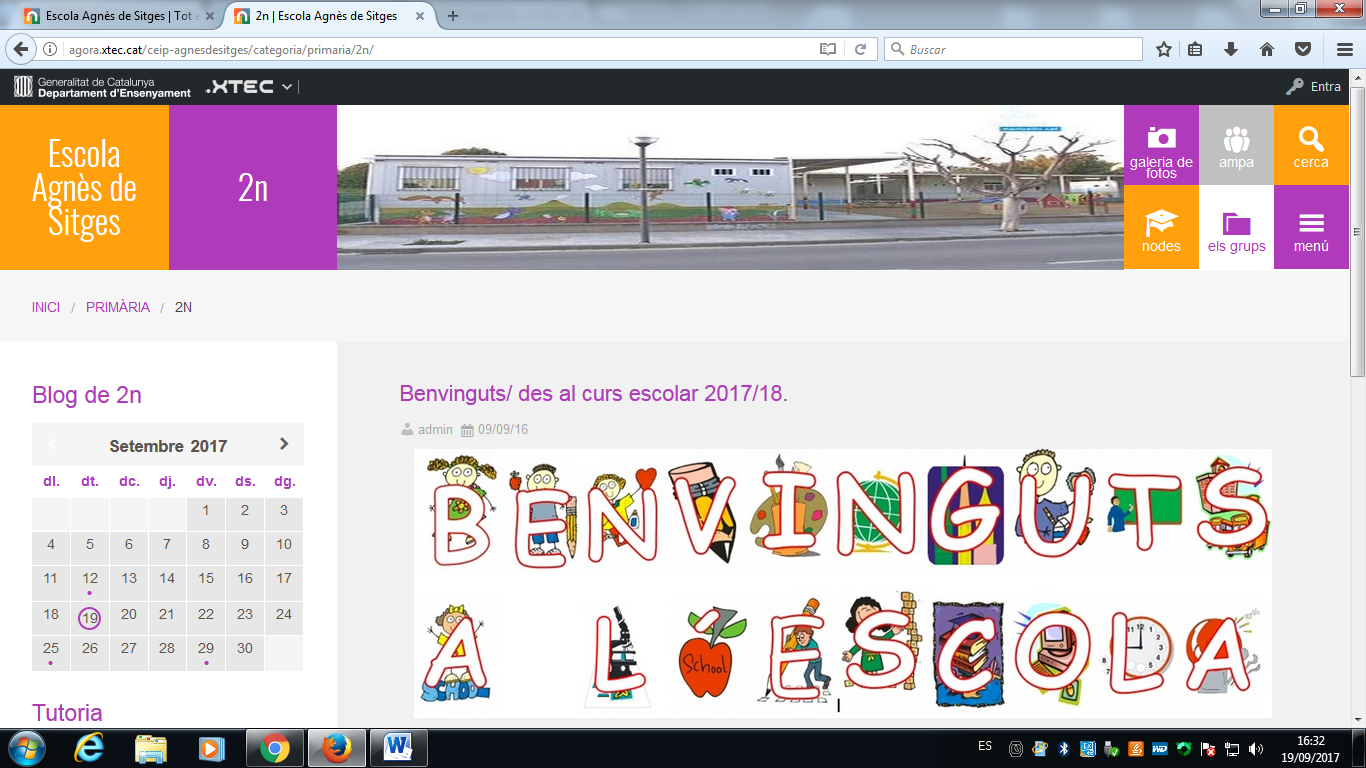Click in the Buscar search field
The width and height of the screenshot is (1366, 768).
click(1020, 49)
